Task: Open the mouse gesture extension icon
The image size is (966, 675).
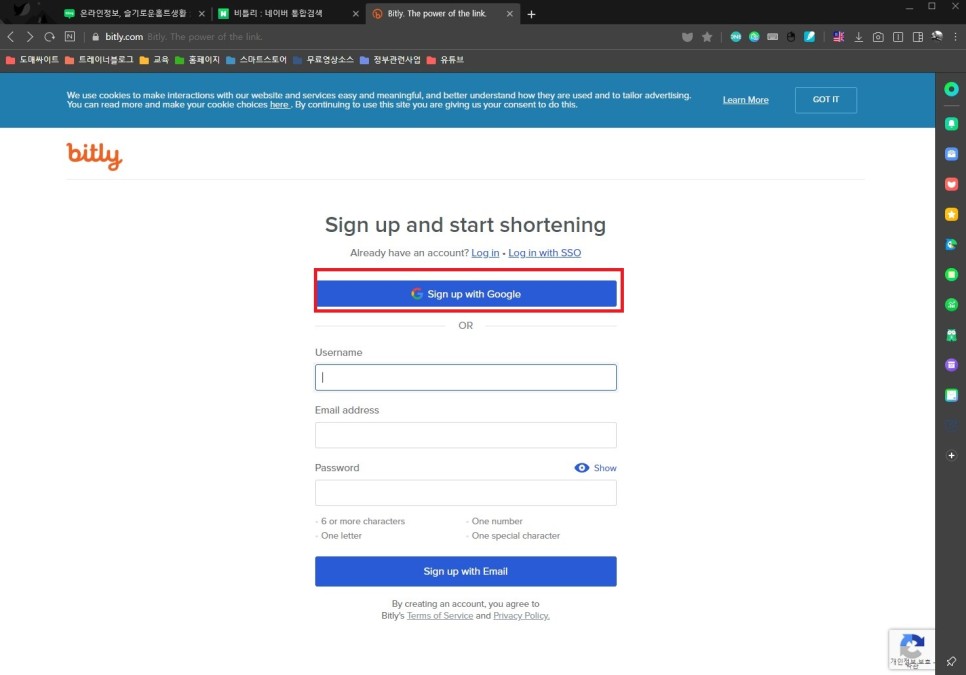Action: pos(791,37)
